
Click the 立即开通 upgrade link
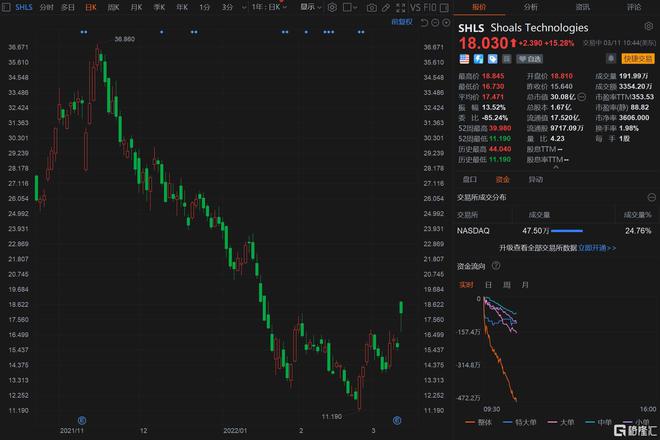597,248
